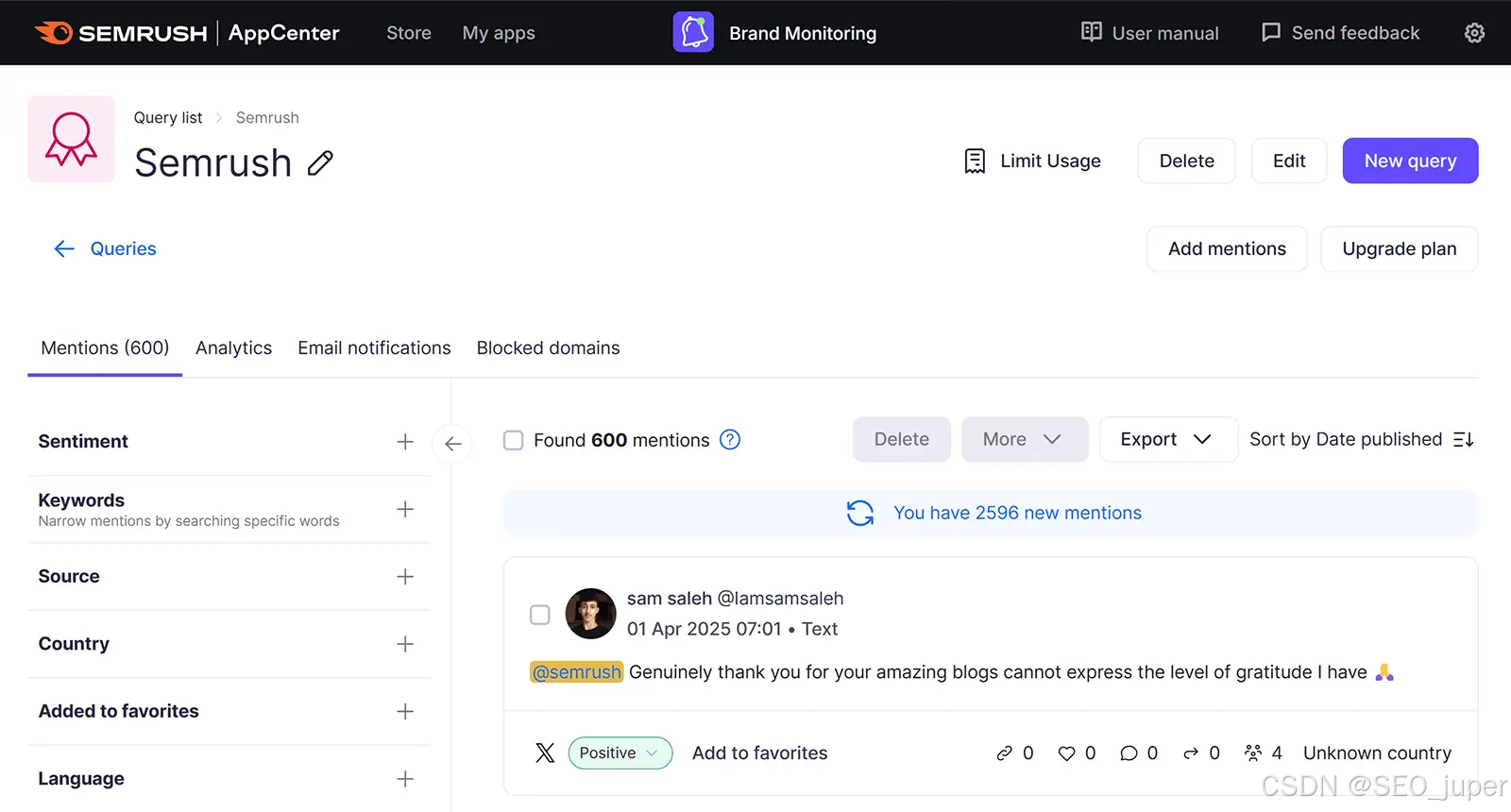Collapse the filter sidebar with the arrow button

[x=453, y=444]
